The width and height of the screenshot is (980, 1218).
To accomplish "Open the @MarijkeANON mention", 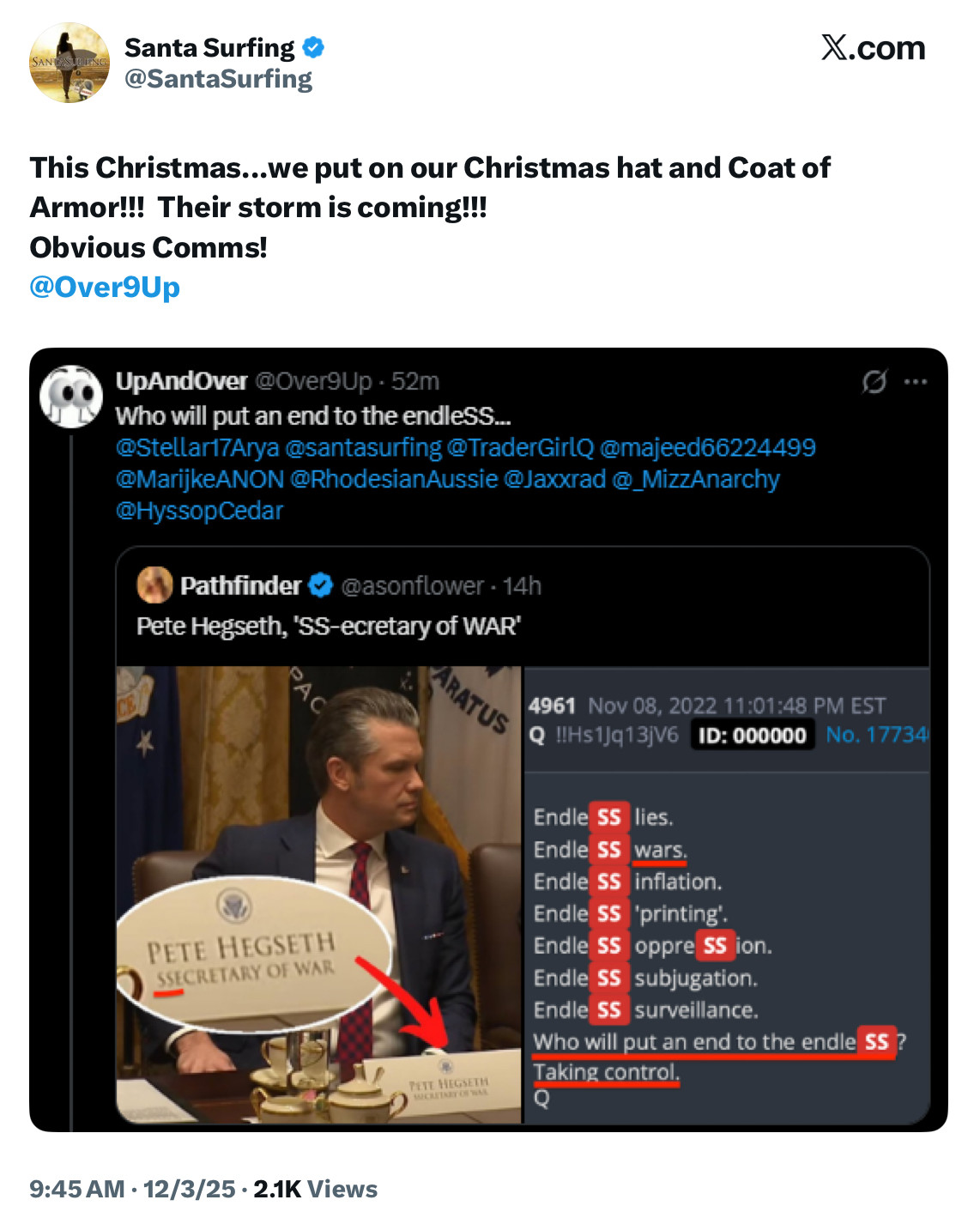I will click(200, 479).
